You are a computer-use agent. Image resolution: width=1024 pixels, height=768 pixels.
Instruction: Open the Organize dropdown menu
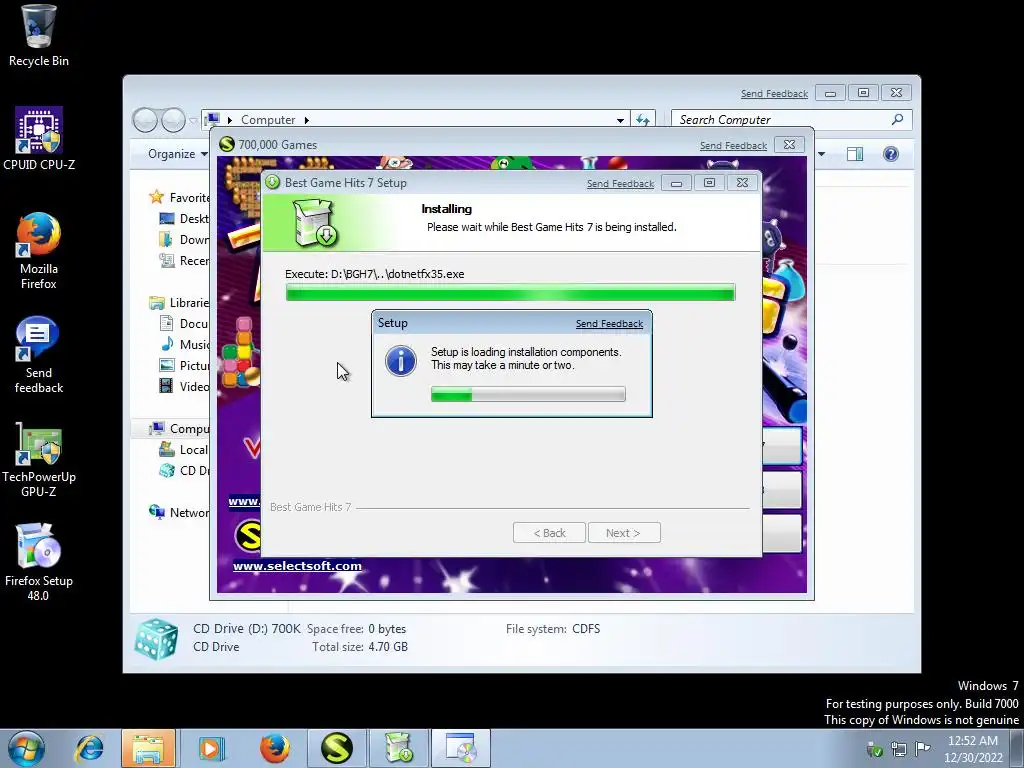(x=178, y=154)
